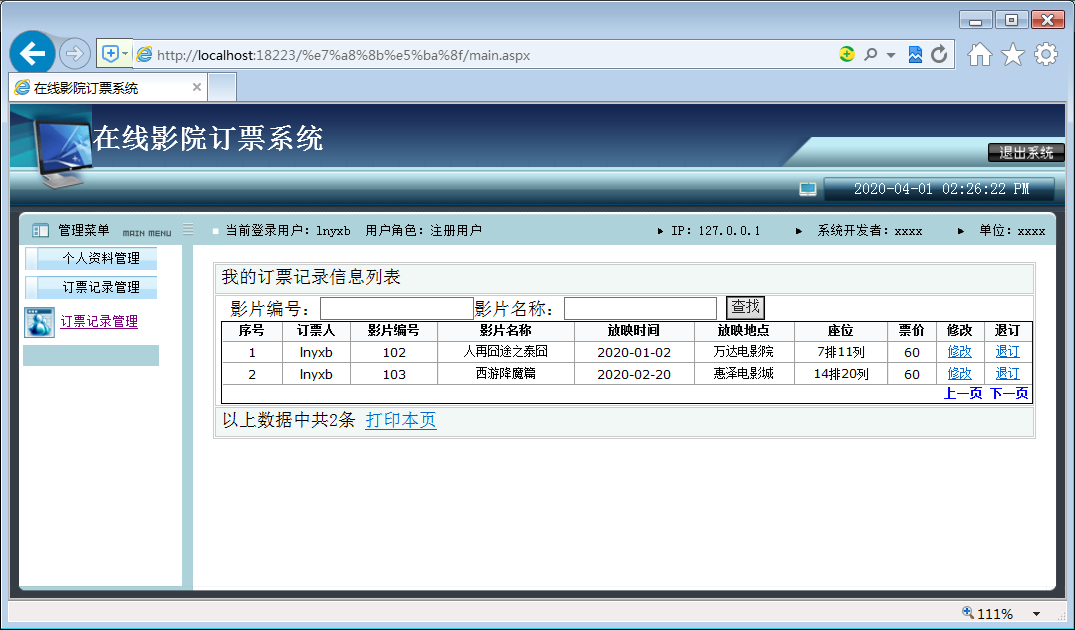This screenshot has height=630, width=1075.
Task: Click seat cell 14排20列
Action: [841, 374]
